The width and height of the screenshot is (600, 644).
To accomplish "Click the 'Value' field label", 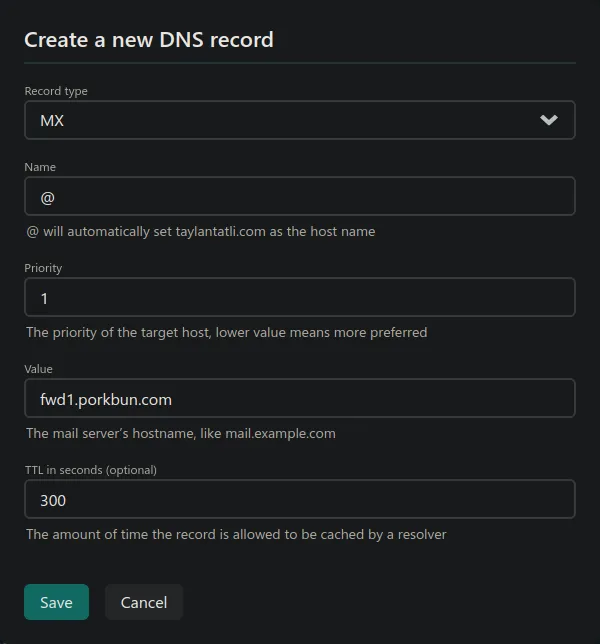I will 38,369.
